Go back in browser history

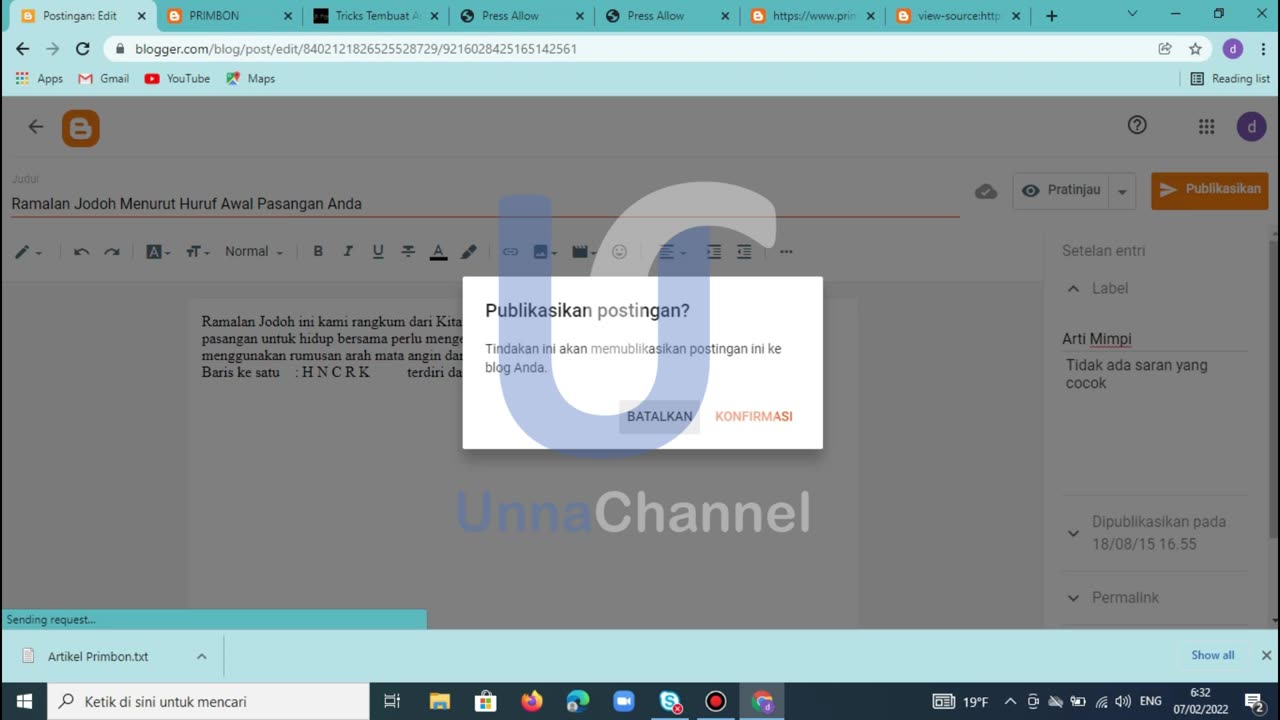[x=22, y=49]
